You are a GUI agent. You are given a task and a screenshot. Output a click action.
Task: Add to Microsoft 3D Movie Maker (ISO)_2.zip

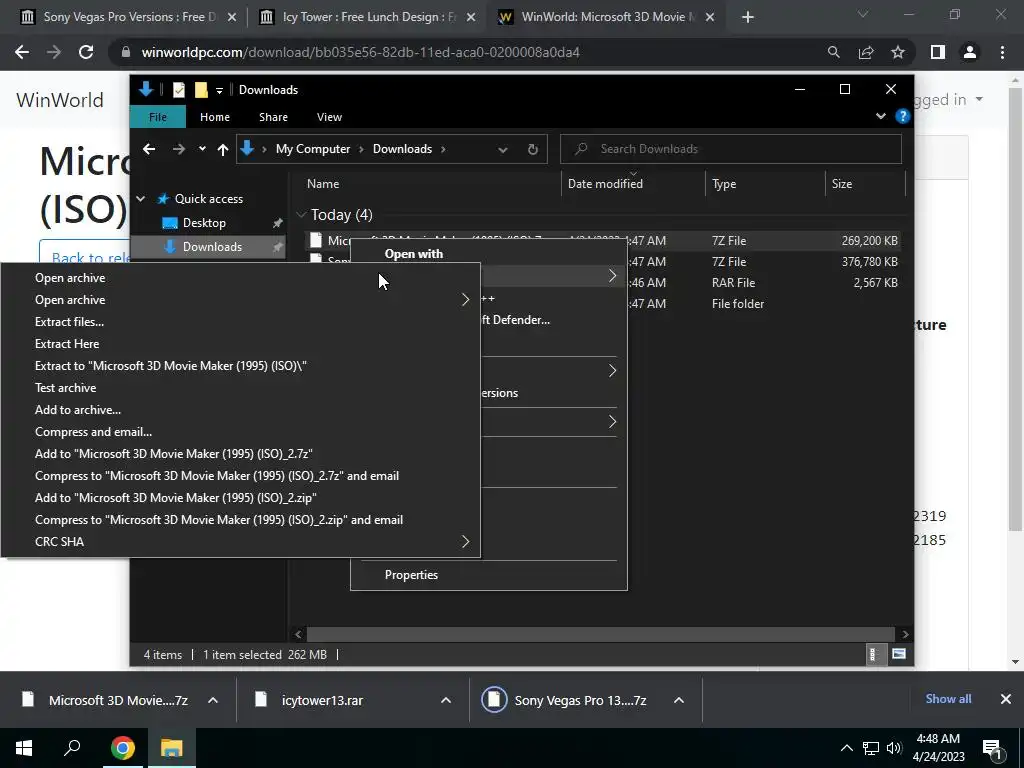pyautogui.click(x=240, y=498)
